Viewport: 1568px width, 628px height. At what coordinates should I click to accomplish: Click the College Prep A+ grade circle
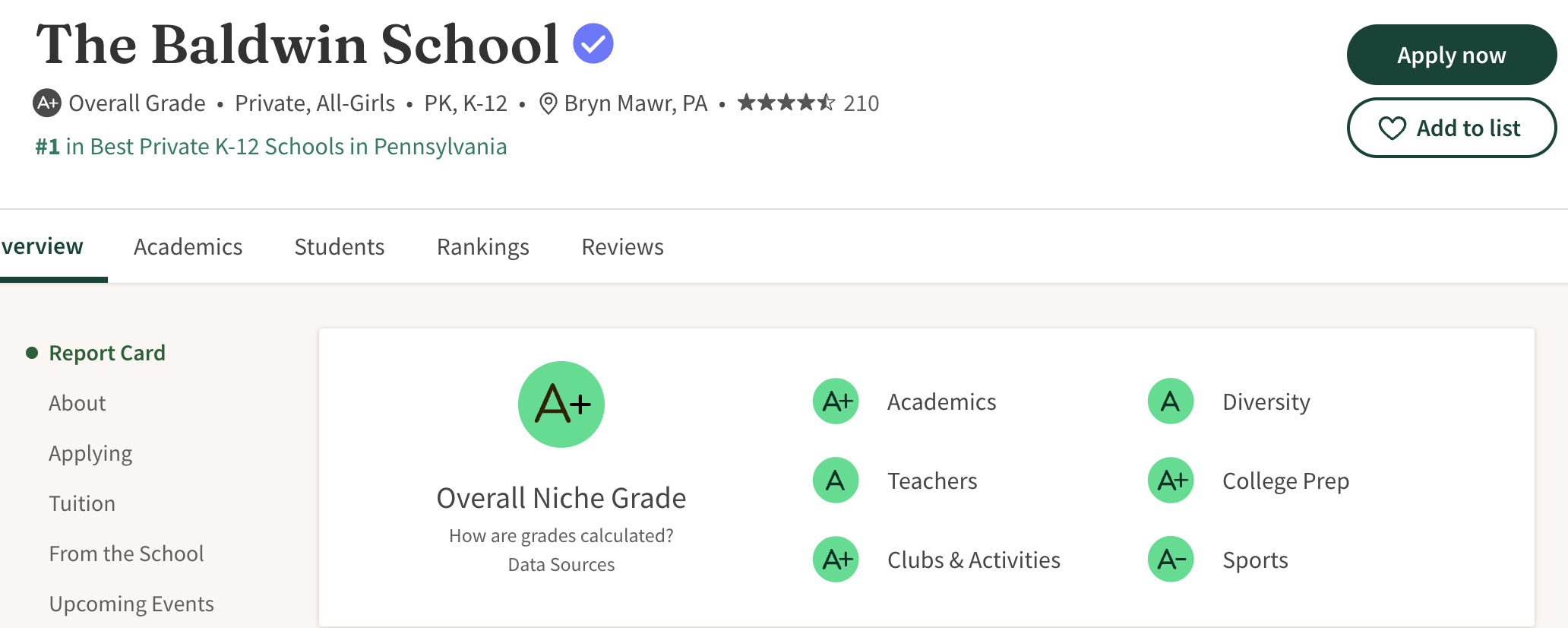pyautogui.click(x=1171, y=481)
